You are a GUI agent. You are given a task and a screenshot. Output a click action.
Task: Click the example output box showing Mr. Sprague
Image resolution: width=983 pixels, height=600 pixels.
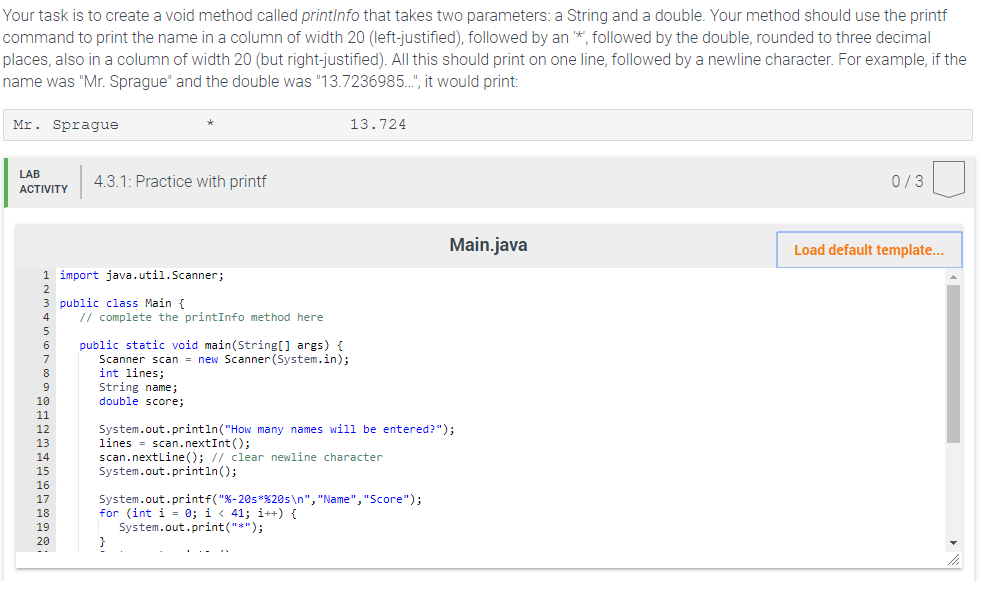pyautogui.click(x=490, y=124)
